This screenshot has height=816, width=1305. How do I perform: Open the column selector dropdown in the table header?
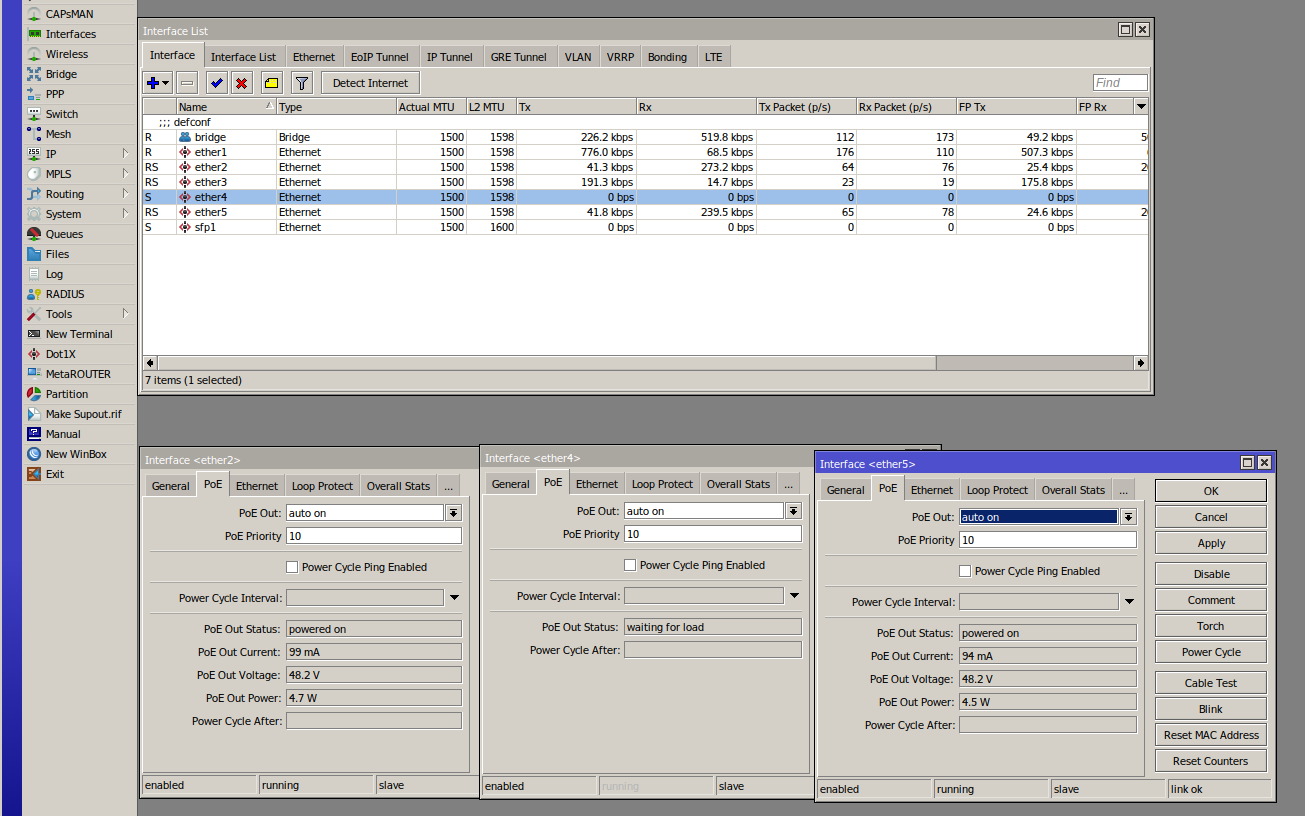coord(1141,106)
